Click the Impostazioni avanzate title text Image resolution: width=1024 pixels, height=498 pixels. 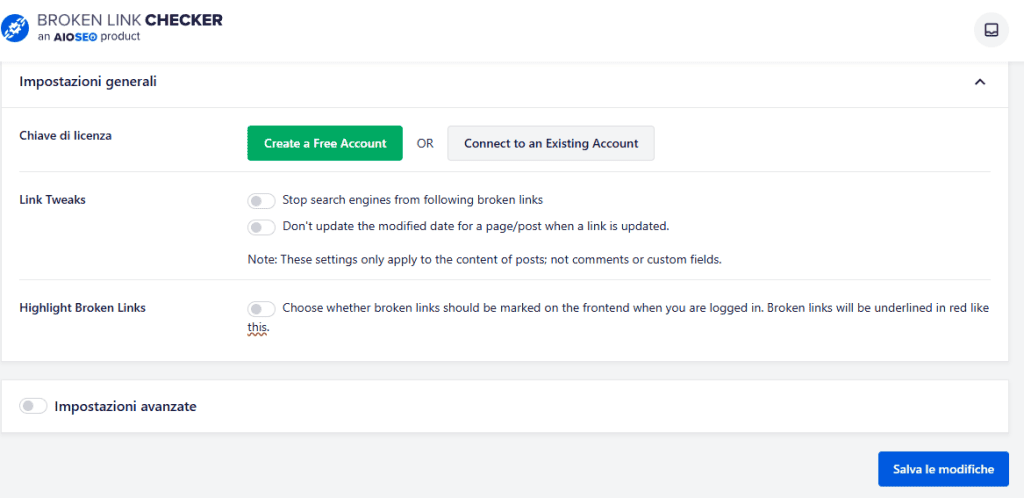click(x=125, y=407)
